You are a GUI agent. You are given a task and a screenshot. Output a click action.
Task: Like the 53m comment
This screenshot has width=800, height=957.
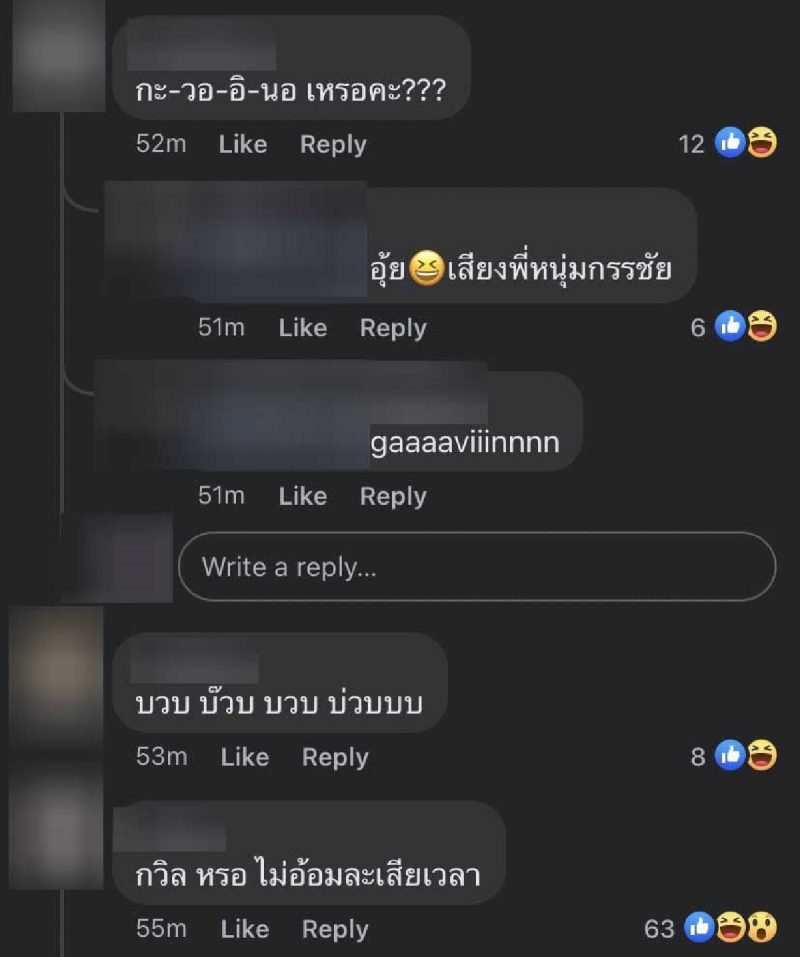(245, 757)
